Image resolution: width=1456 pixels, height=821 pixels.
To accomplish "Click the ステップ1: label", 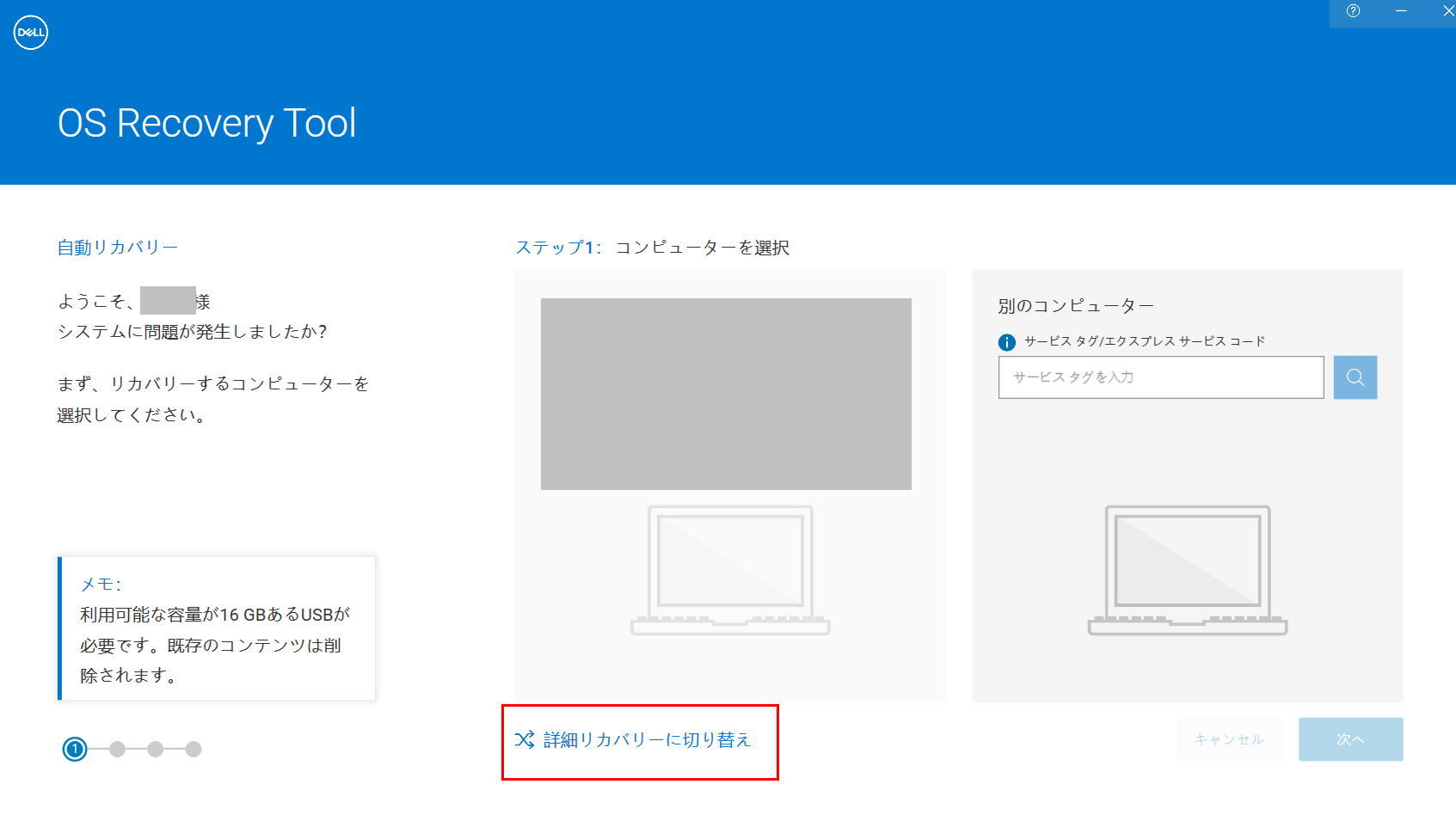I will point(558,248).
